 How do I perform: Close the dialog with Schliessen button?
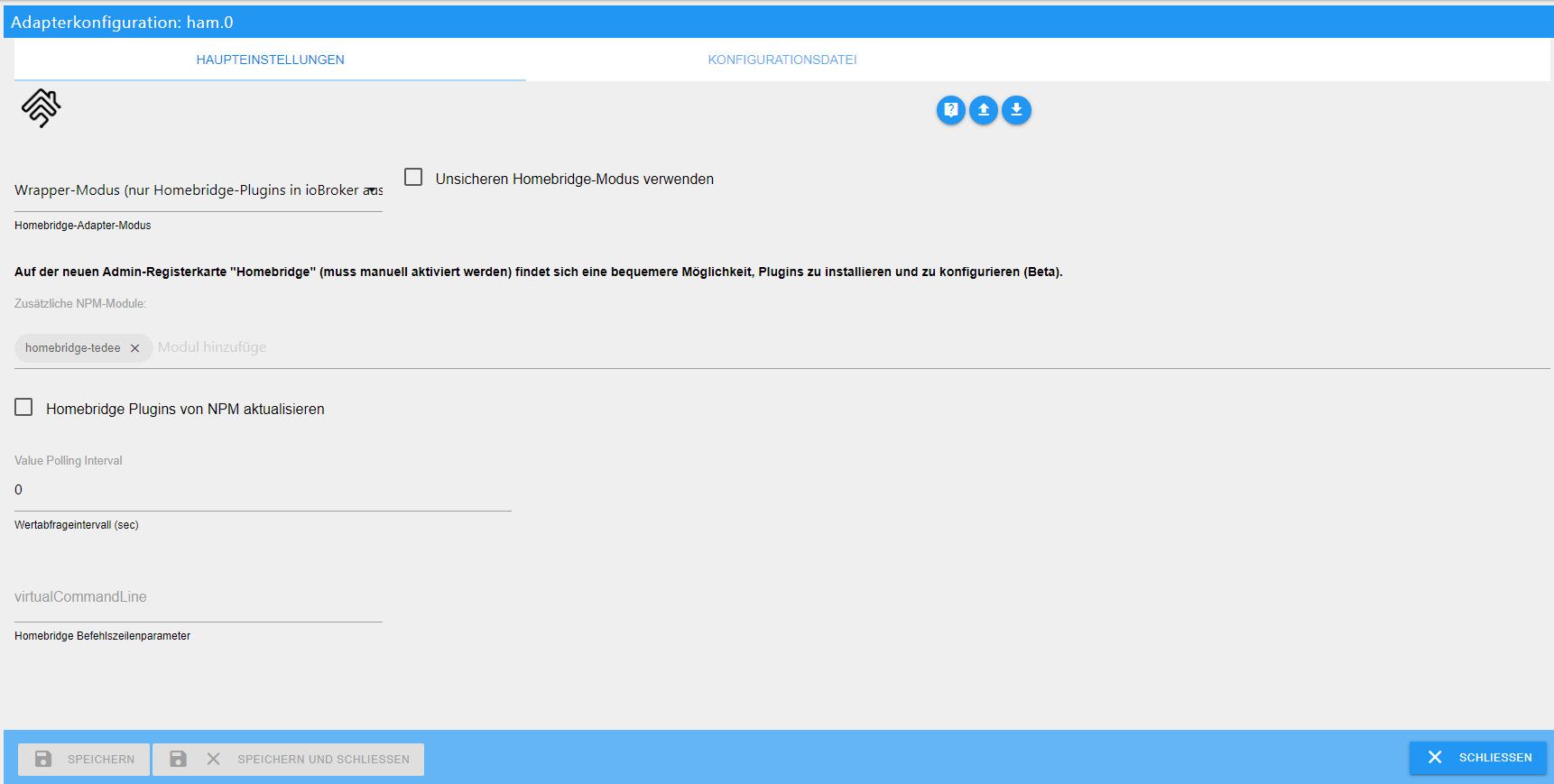point(1478,758)
